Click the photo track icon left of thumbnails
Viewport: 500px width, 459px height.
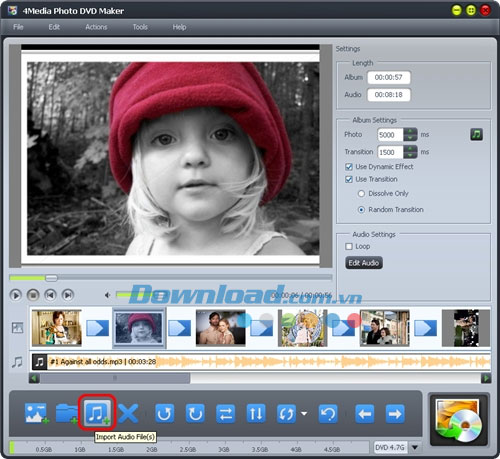click(x=17, y=328)
